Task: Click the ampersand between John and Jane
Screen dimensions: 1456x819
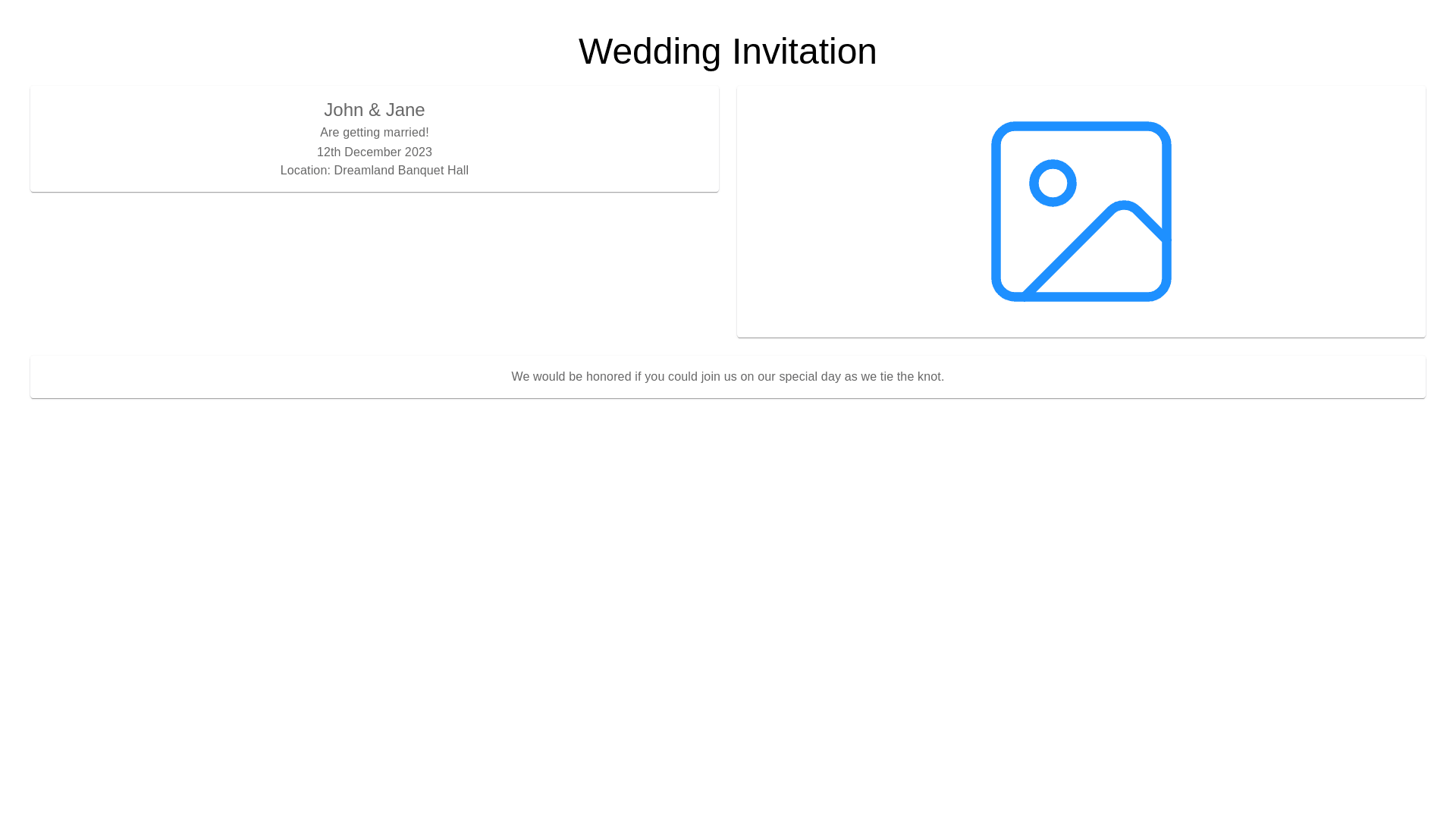Action: [x=375, y=110]
